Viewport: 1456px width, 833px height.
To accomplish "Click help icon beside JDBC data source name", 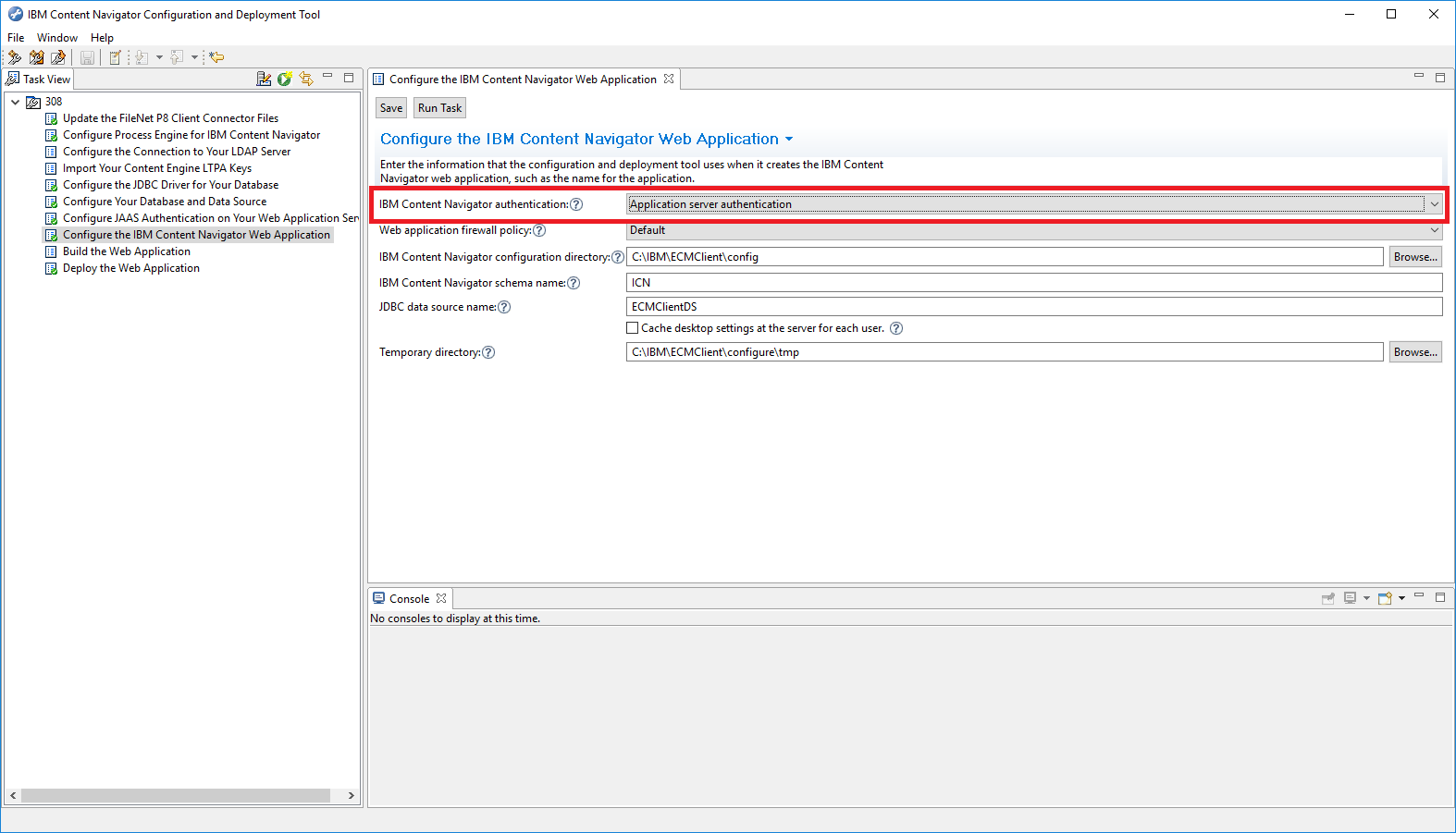I will pos(504,307).
